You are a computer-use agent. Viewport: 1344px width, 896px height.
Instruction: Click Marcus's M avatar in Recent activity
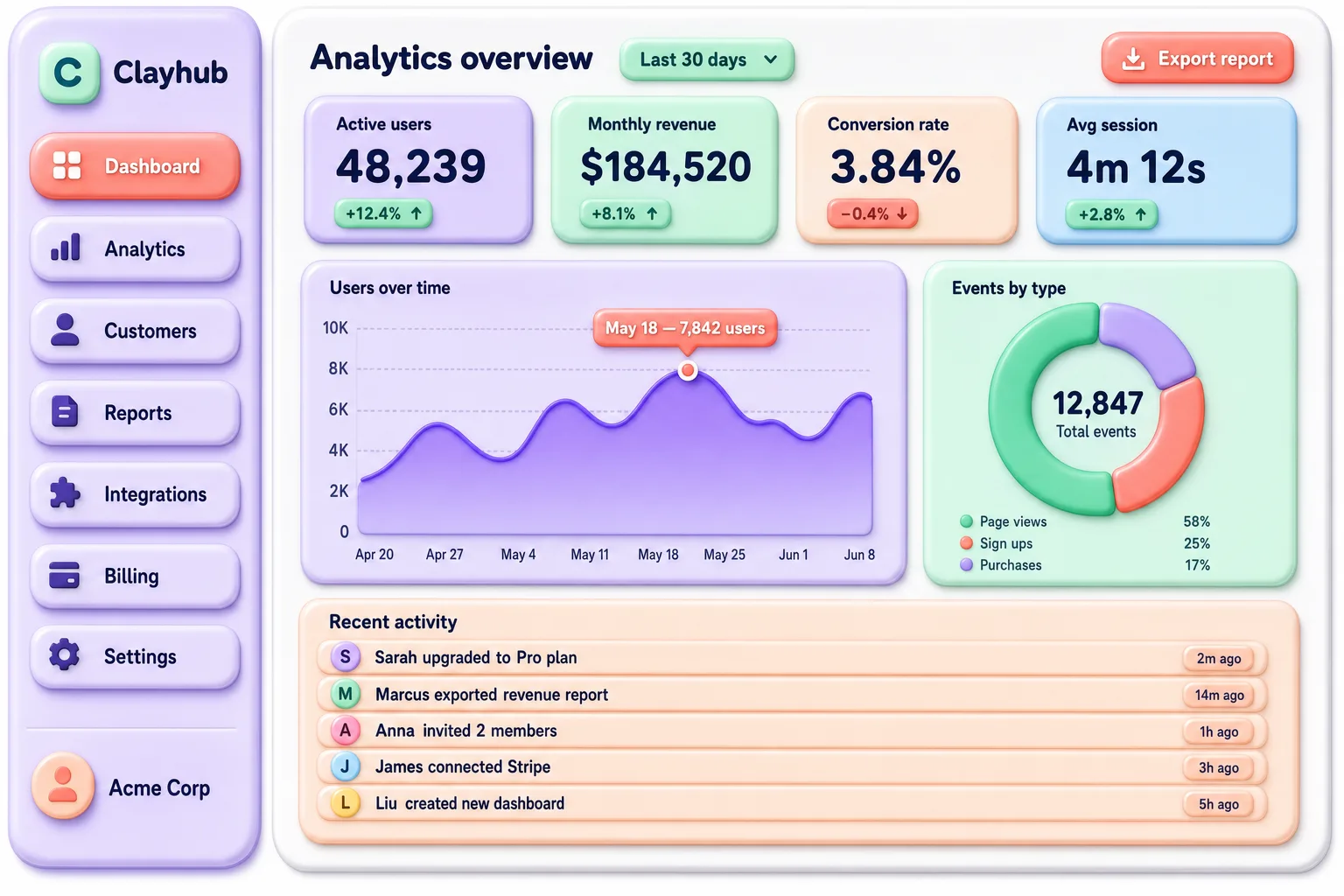[346, 694]
